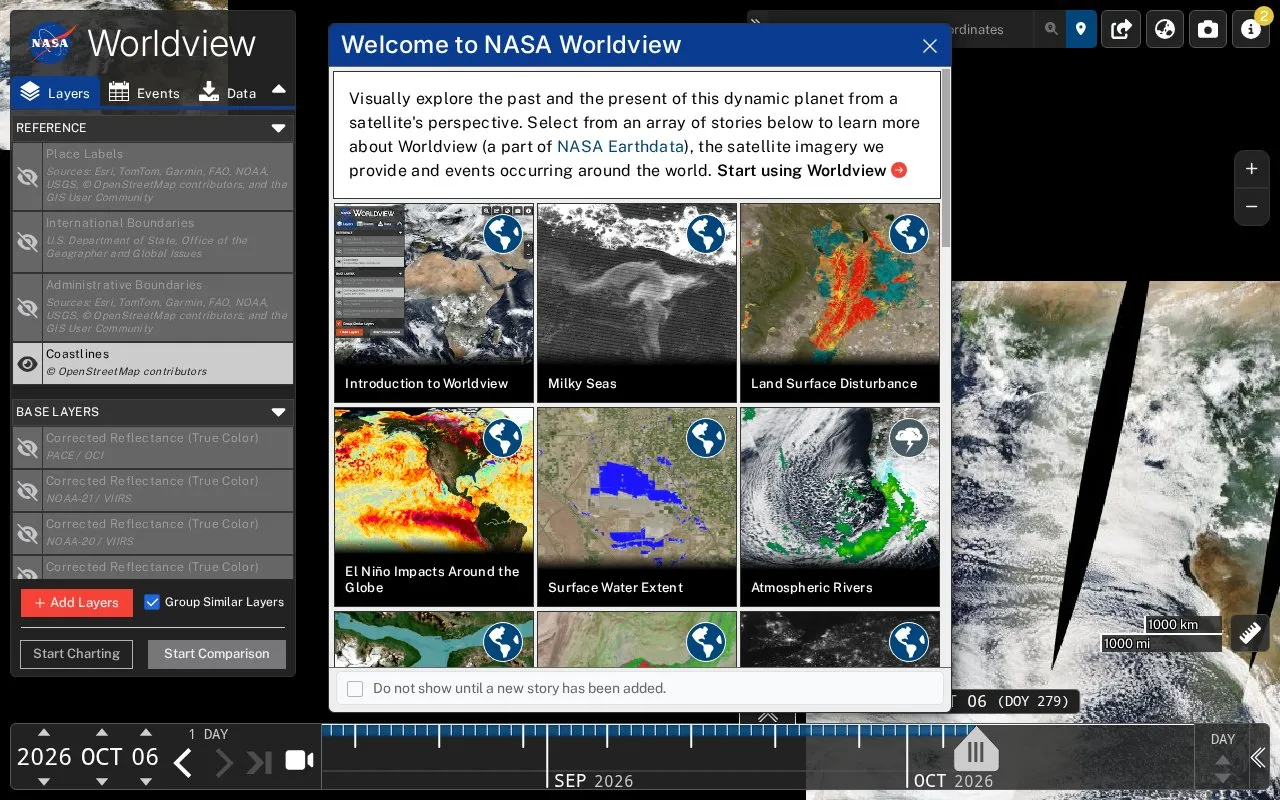This screenshot has height=800, width=1280.
Task: Open the Atmospheric Rivers story
Action: (x=840, y=506)
